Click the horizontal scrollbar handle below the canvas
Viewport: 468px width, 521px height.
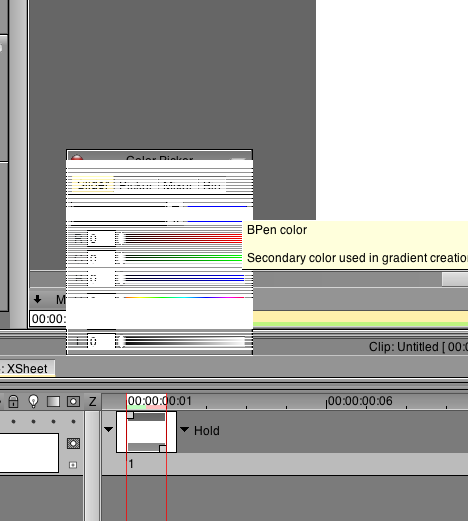coord(455,279)
